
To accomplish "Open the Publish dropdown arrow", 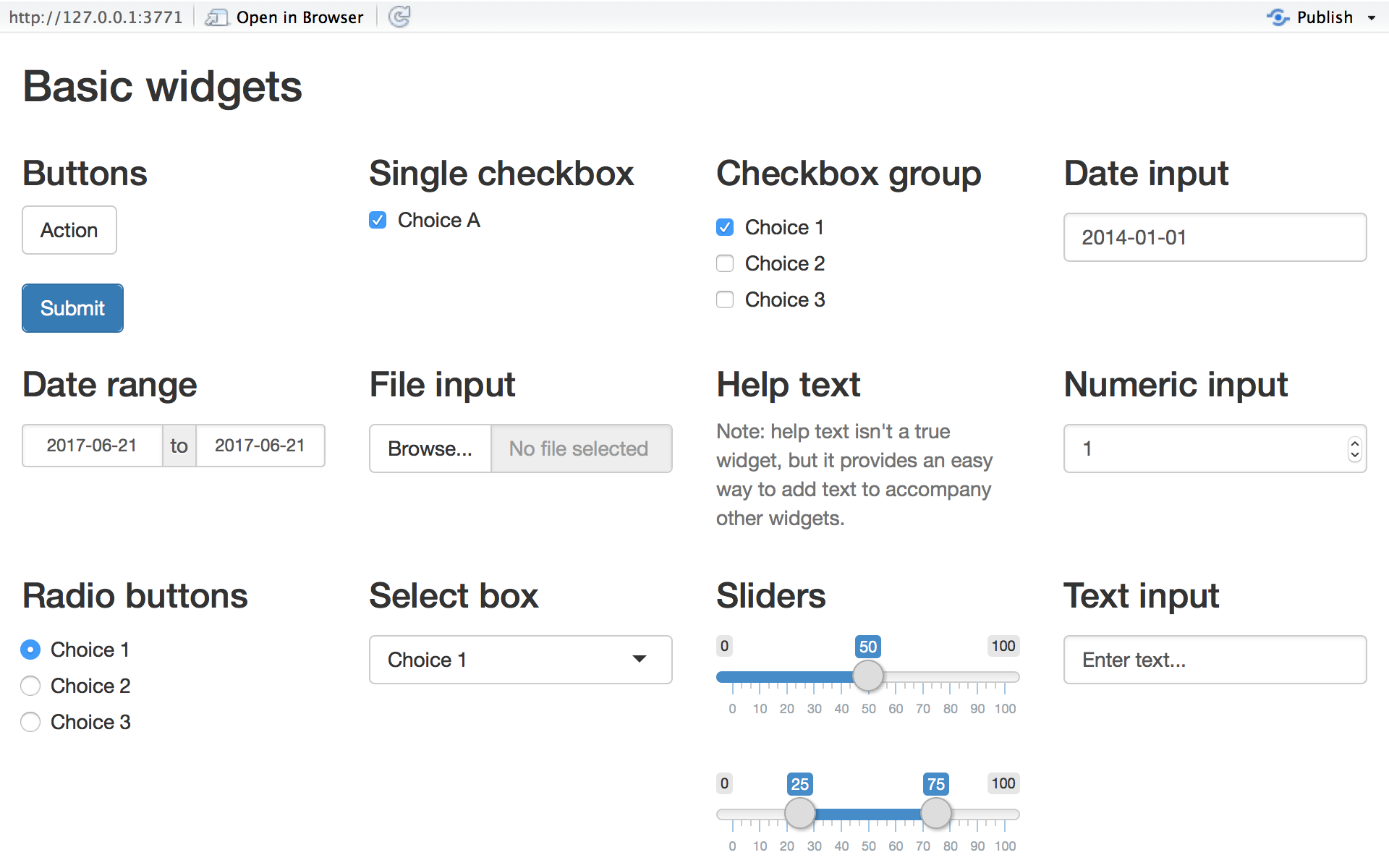I will pyautogui.click(x=1372, y=18).
